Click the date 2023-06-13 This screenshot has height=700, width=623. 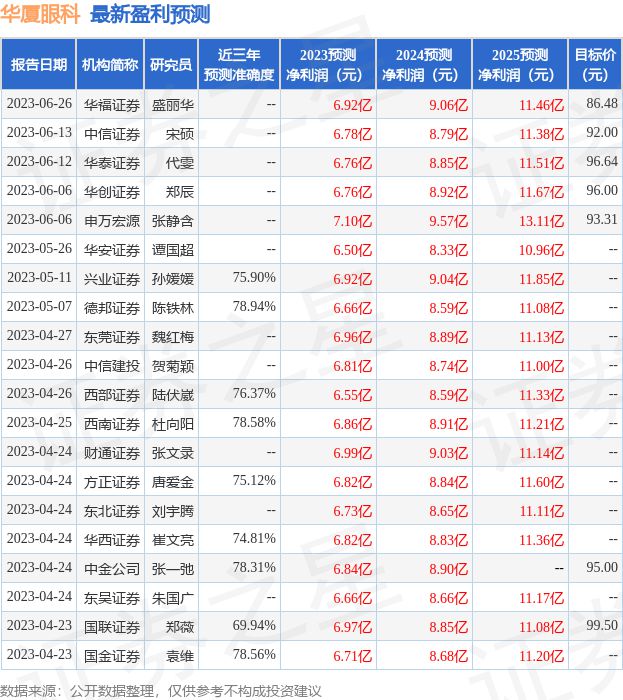pos(39,133)
